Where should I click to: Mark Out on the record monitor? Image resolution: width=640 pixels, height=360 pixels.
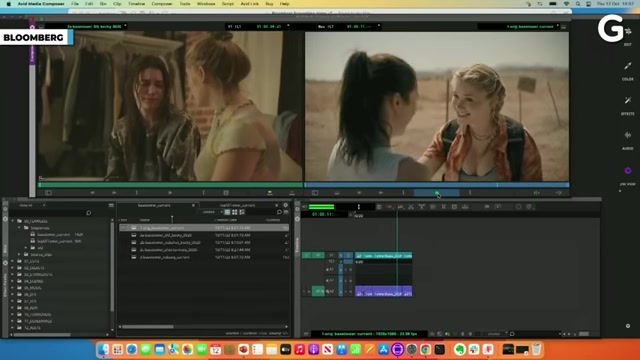(x=470, y=193)
